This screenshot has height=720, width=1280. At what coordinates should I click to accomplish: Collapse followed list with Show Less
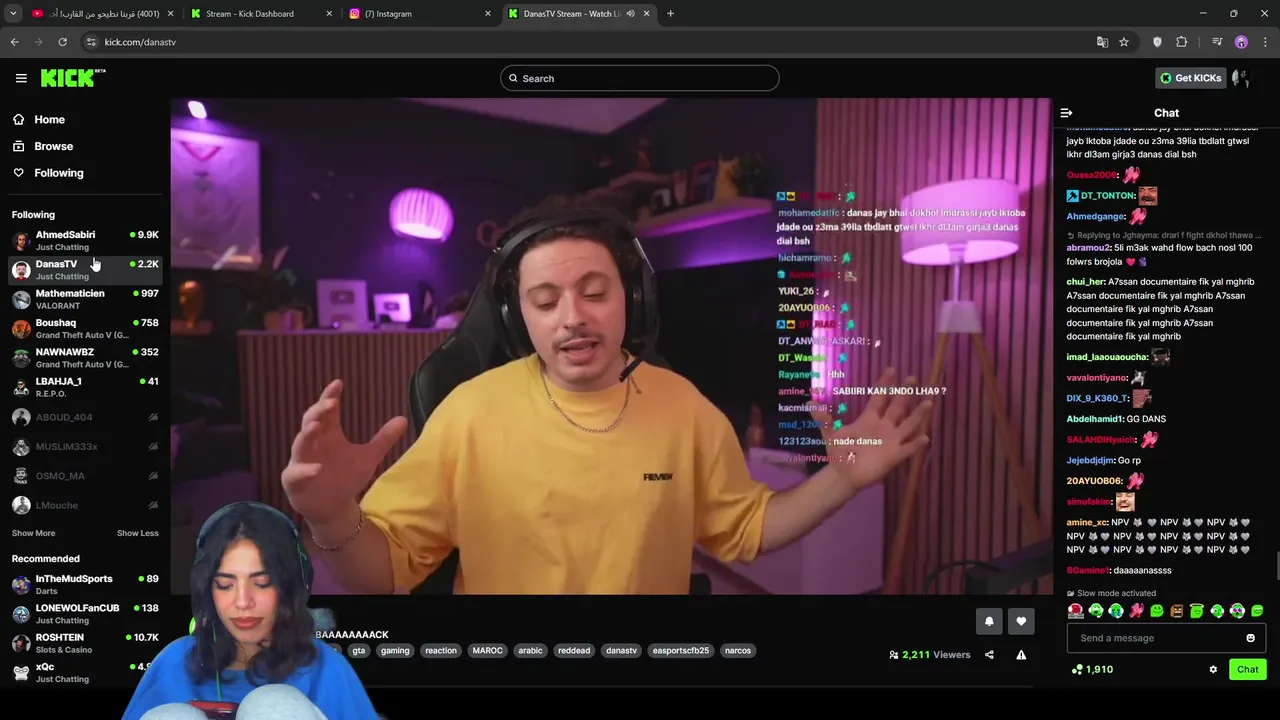(x=137, y=533)
